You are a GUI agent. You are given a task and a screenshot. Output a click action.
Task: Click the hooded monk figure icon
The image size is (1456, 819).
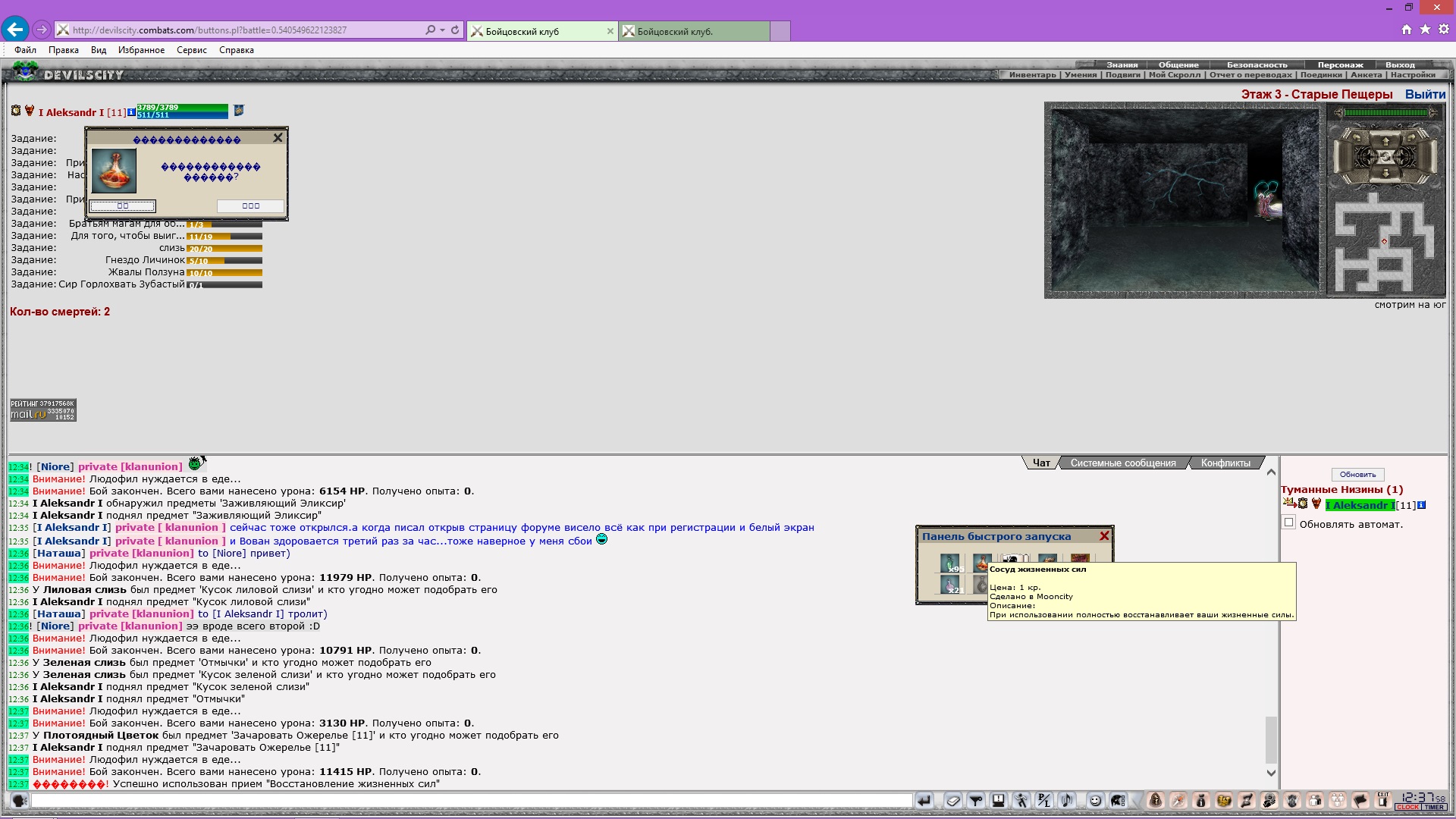click(1156, 800)
